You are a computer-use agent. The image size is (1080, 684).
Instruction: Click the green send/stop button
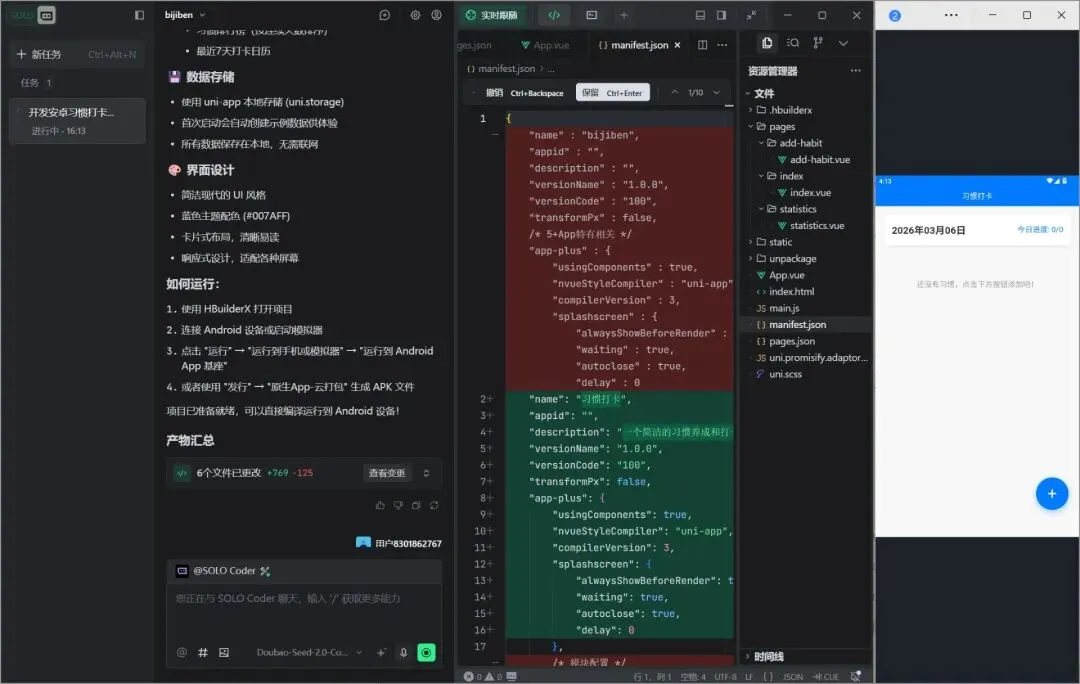tap(426, 652)
